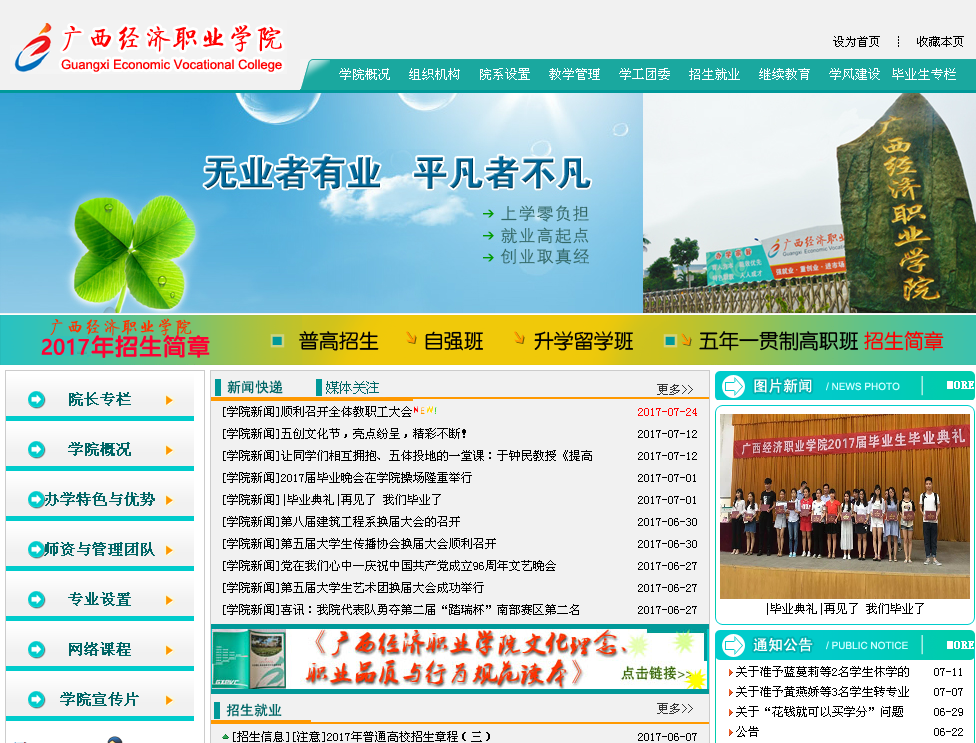Click the arrow icon beside 学院宣传片
976x743 pixels.
[37, 700]
